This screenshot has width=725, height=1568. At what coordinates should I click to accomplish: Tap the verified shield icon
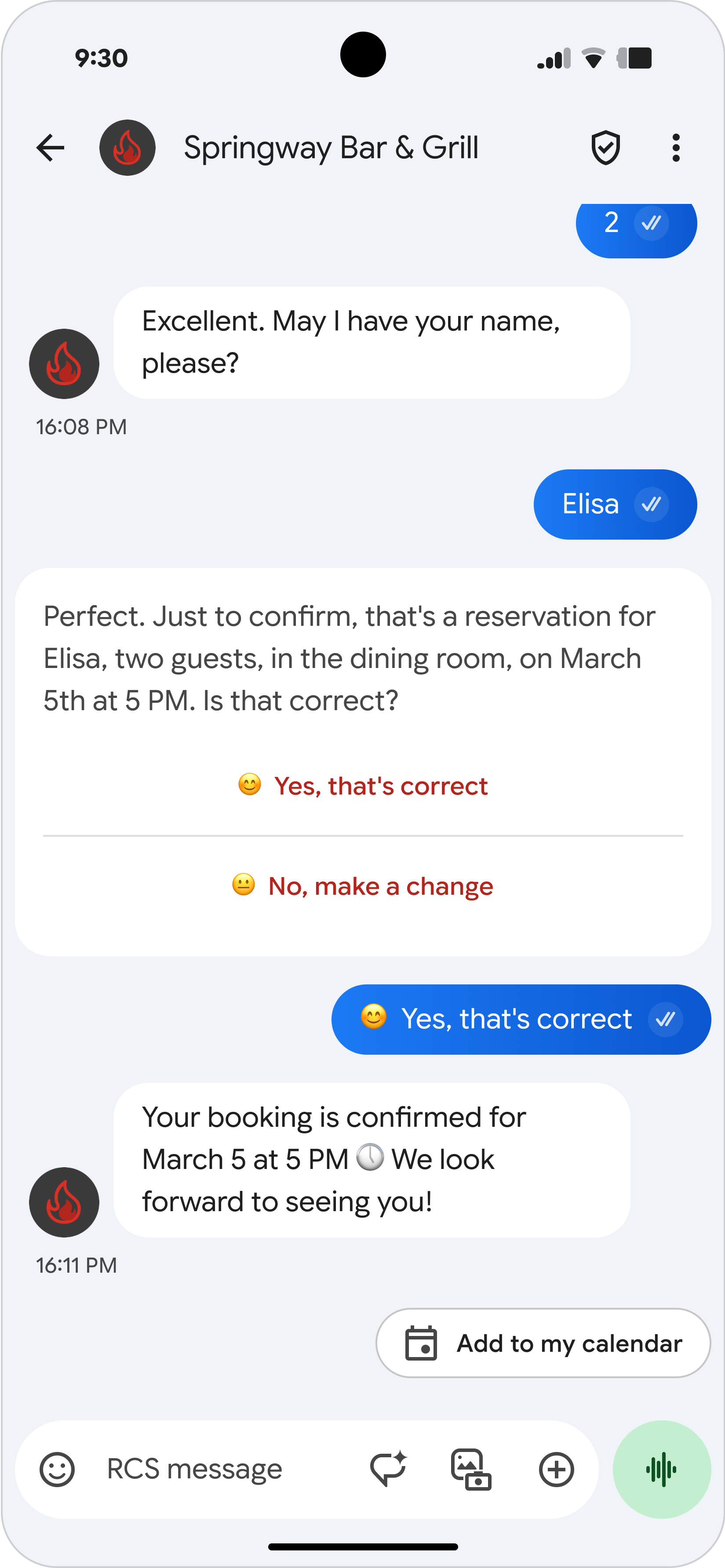(x=606, y=148)
